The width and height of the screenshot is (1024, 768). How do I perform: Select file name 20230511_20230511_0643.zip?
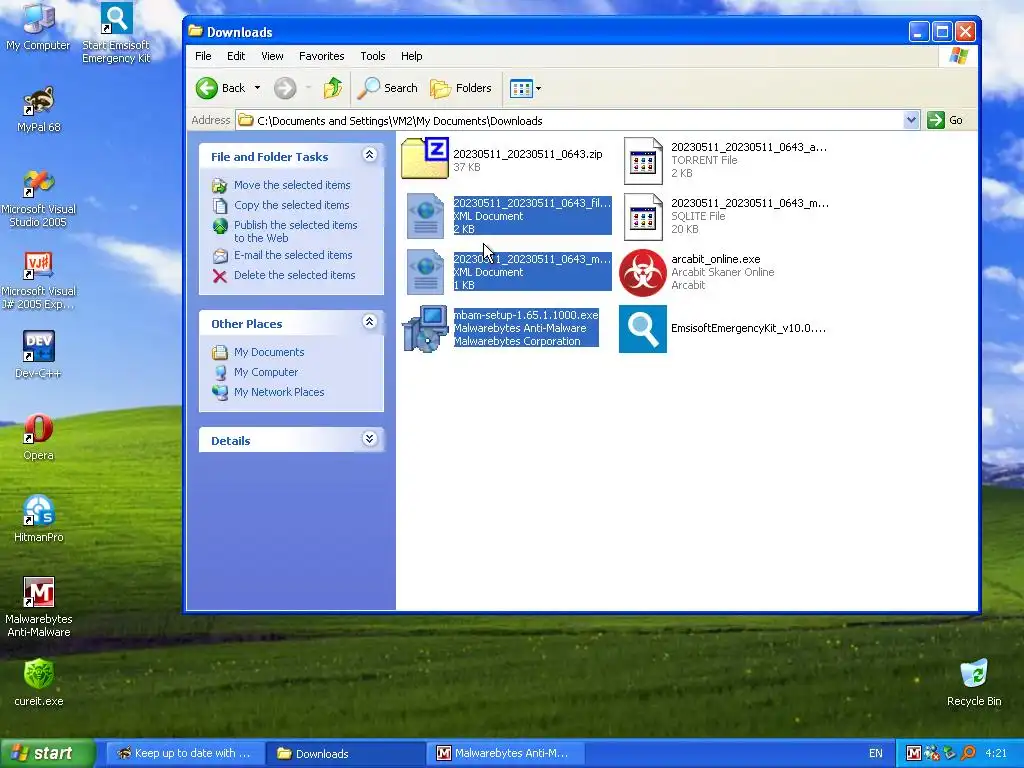click(x=528, y=154)
